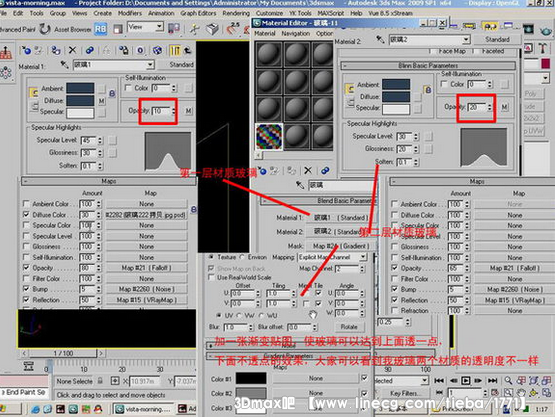555x420 pixels.
Task: Collapse Blinn Basic Parameters rollout
Action: [428, 65]
